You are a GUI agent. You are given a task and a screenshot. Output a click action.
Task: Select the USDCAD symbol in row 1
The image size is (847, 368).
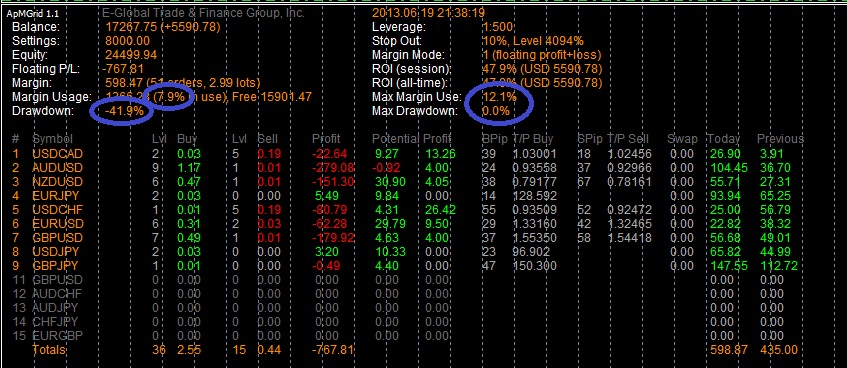tap(57, 153)
